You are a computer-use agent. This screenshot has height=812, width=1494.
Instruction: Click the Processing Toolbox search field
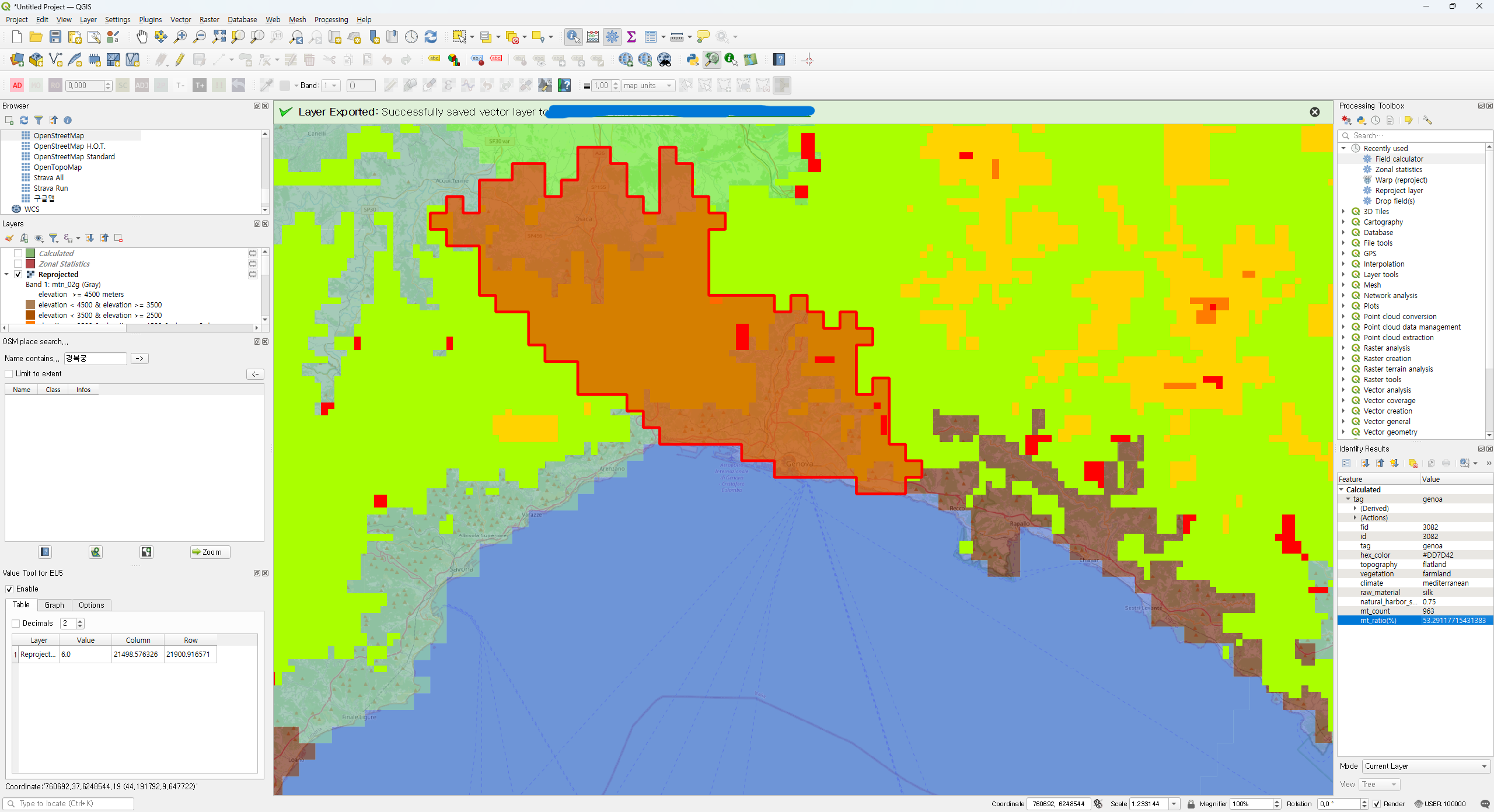(1416, 135)
